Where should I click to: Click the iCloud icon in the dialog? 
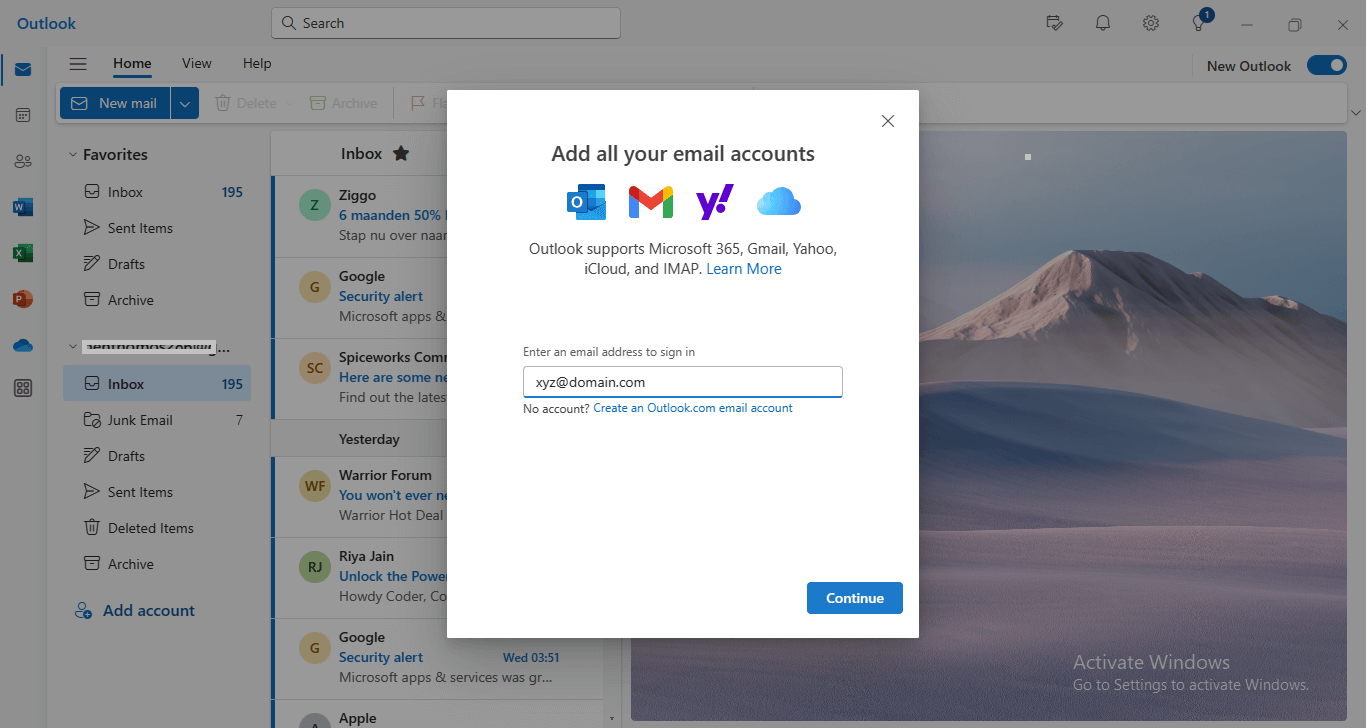click(x=779, y=202)
